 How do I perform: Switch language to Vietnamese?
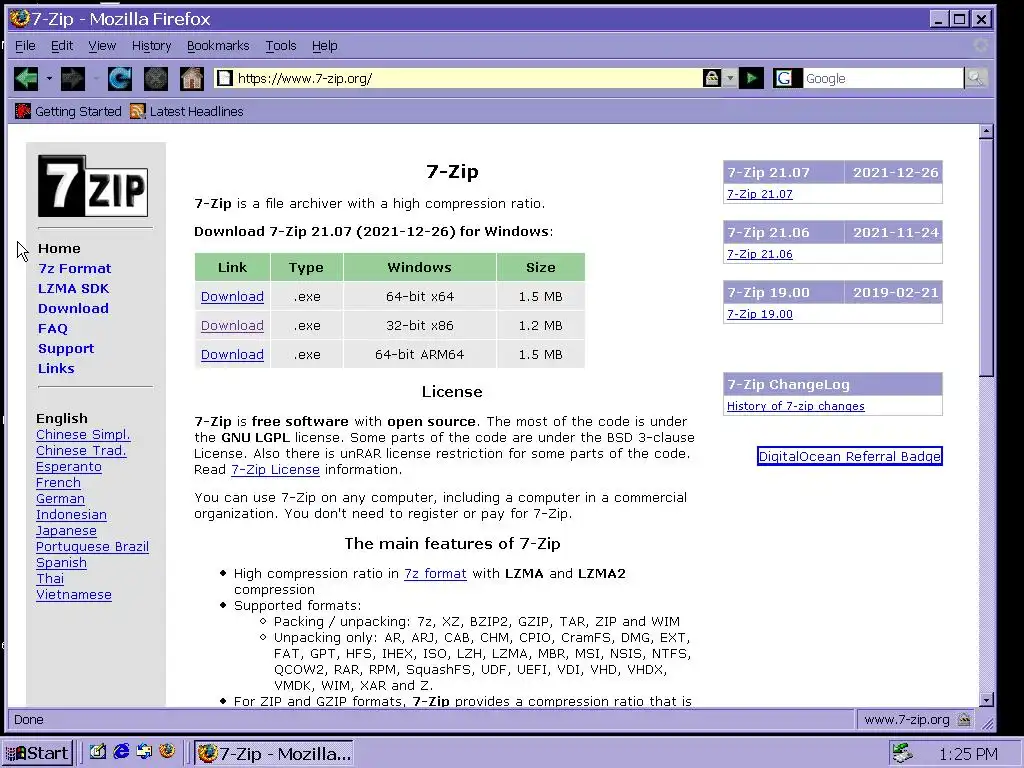[x=74, y=595]
